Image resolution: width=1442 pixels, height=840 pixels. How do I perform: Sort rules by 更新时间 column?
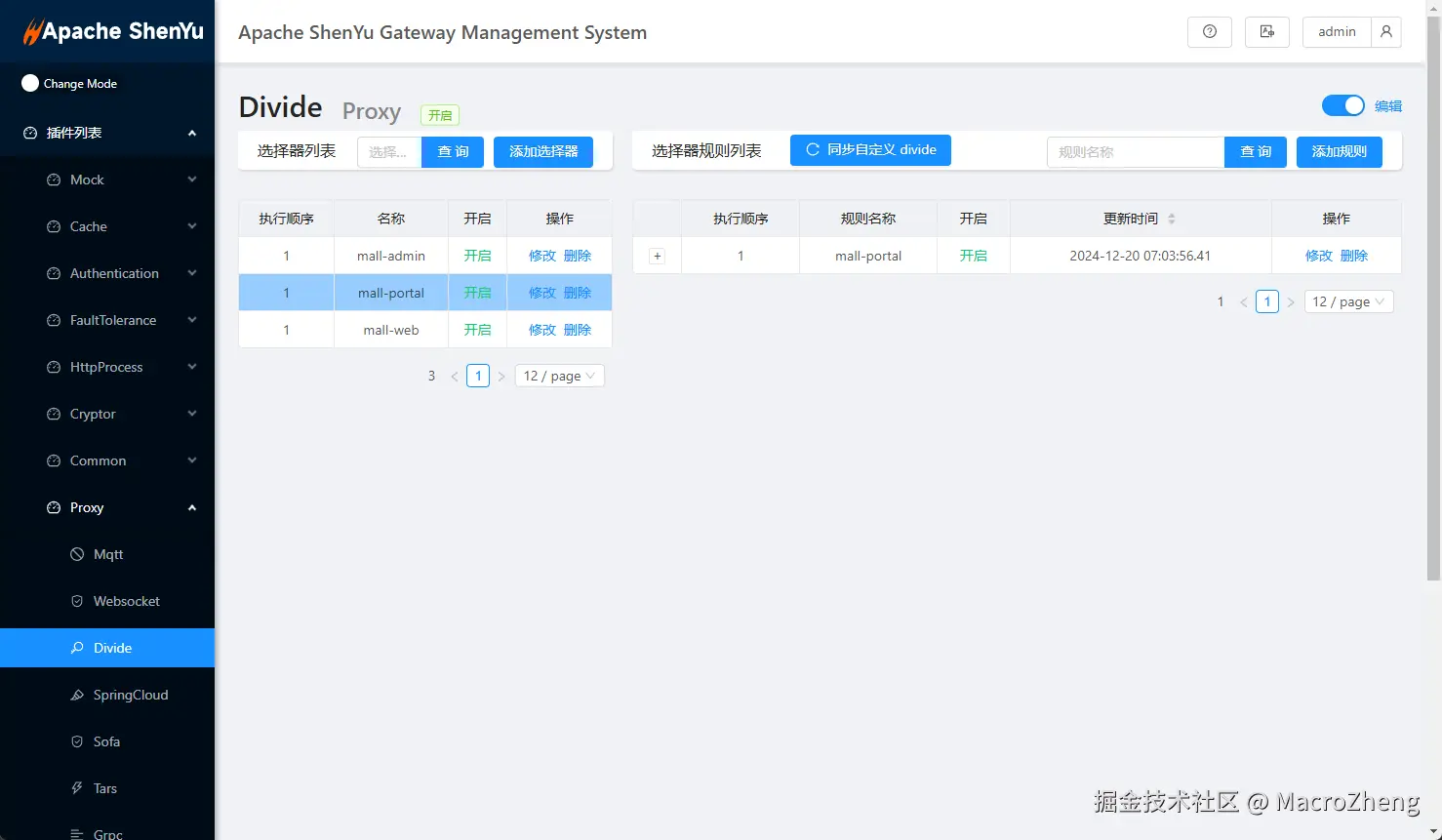pos(1172,219)
